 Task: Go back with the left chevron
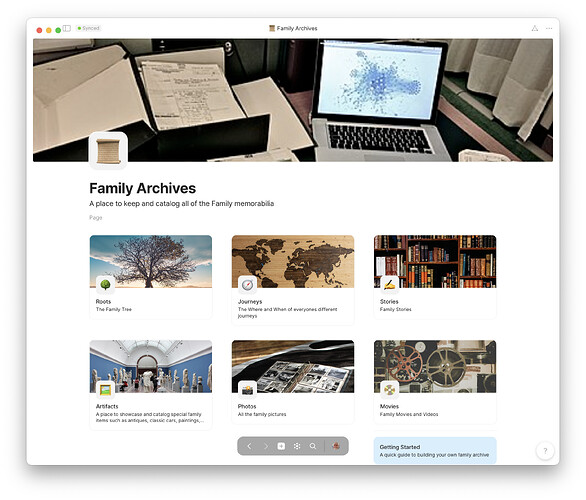249,446
